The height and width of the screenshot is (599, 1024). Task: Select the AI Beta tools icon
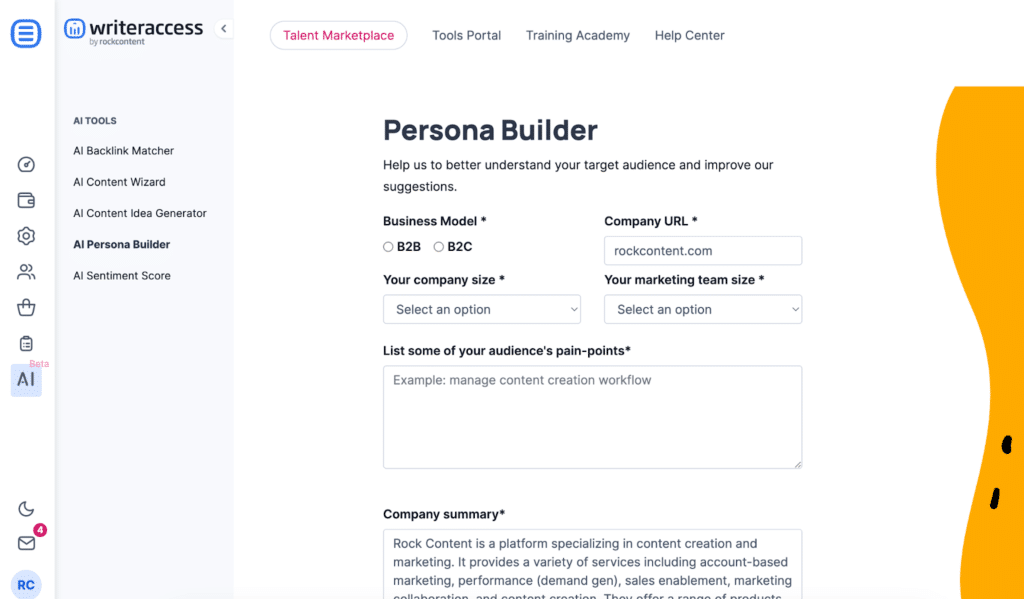coord(26,380)
